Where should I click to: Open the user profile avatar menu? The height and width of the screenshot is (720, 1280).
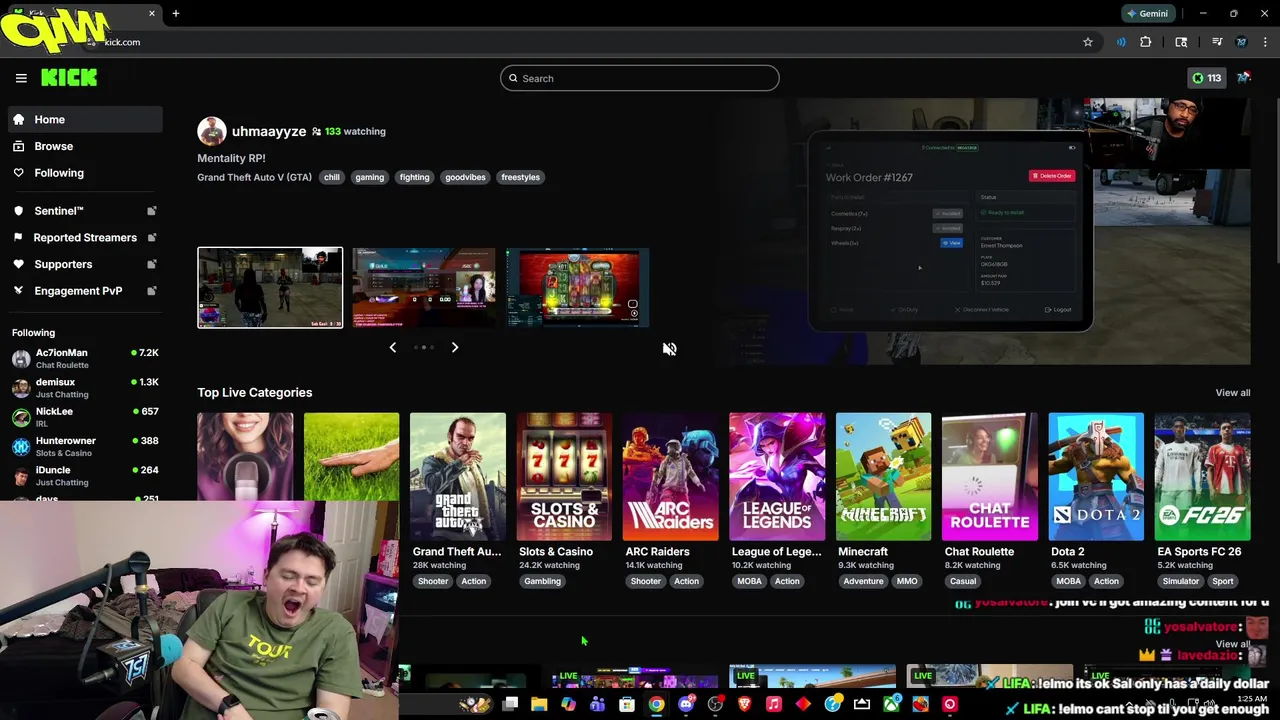1243,78
